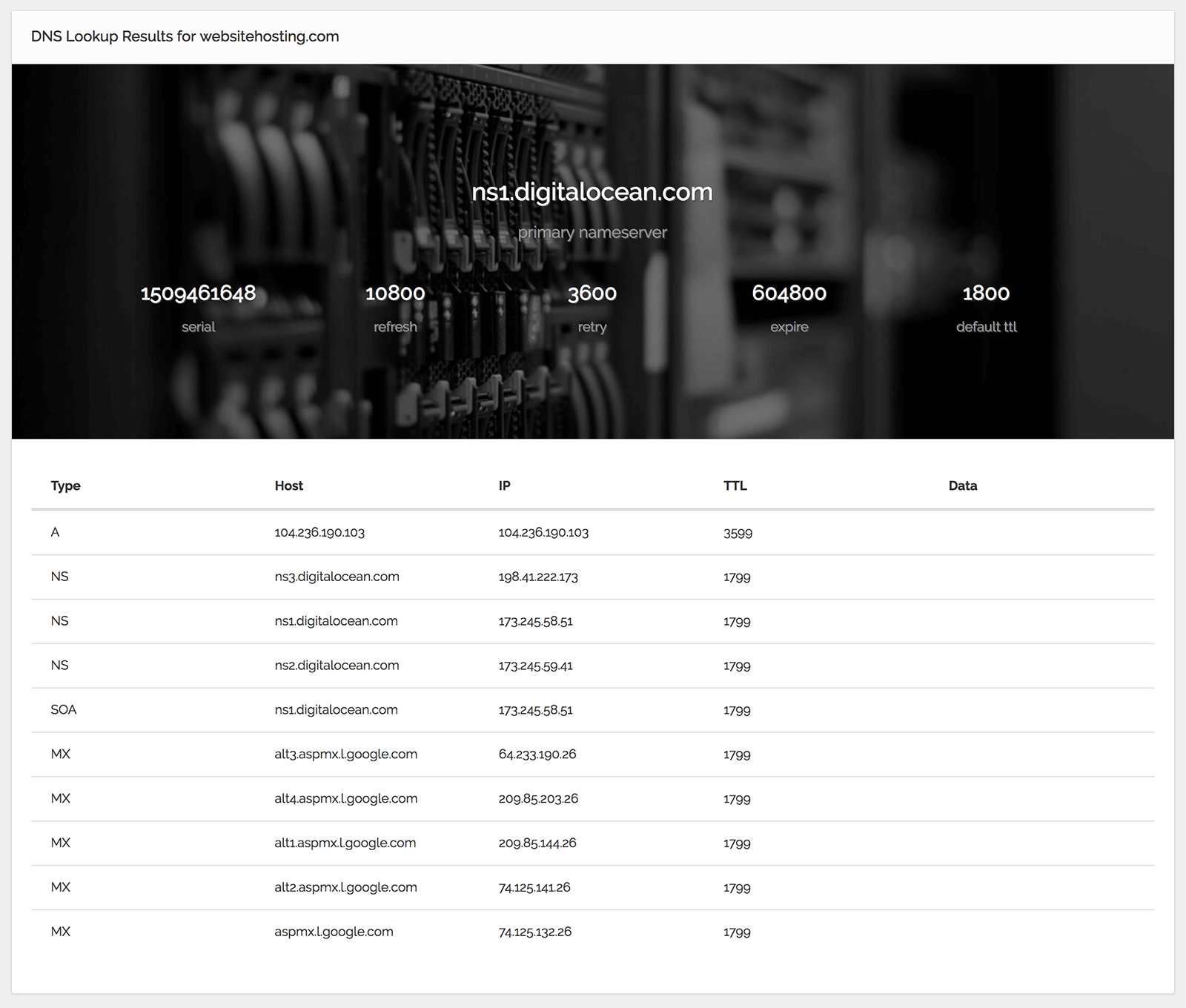This screenshot has height=1008, width=1186.
Task: Click the Type column header
Action: tap(65, 486)
